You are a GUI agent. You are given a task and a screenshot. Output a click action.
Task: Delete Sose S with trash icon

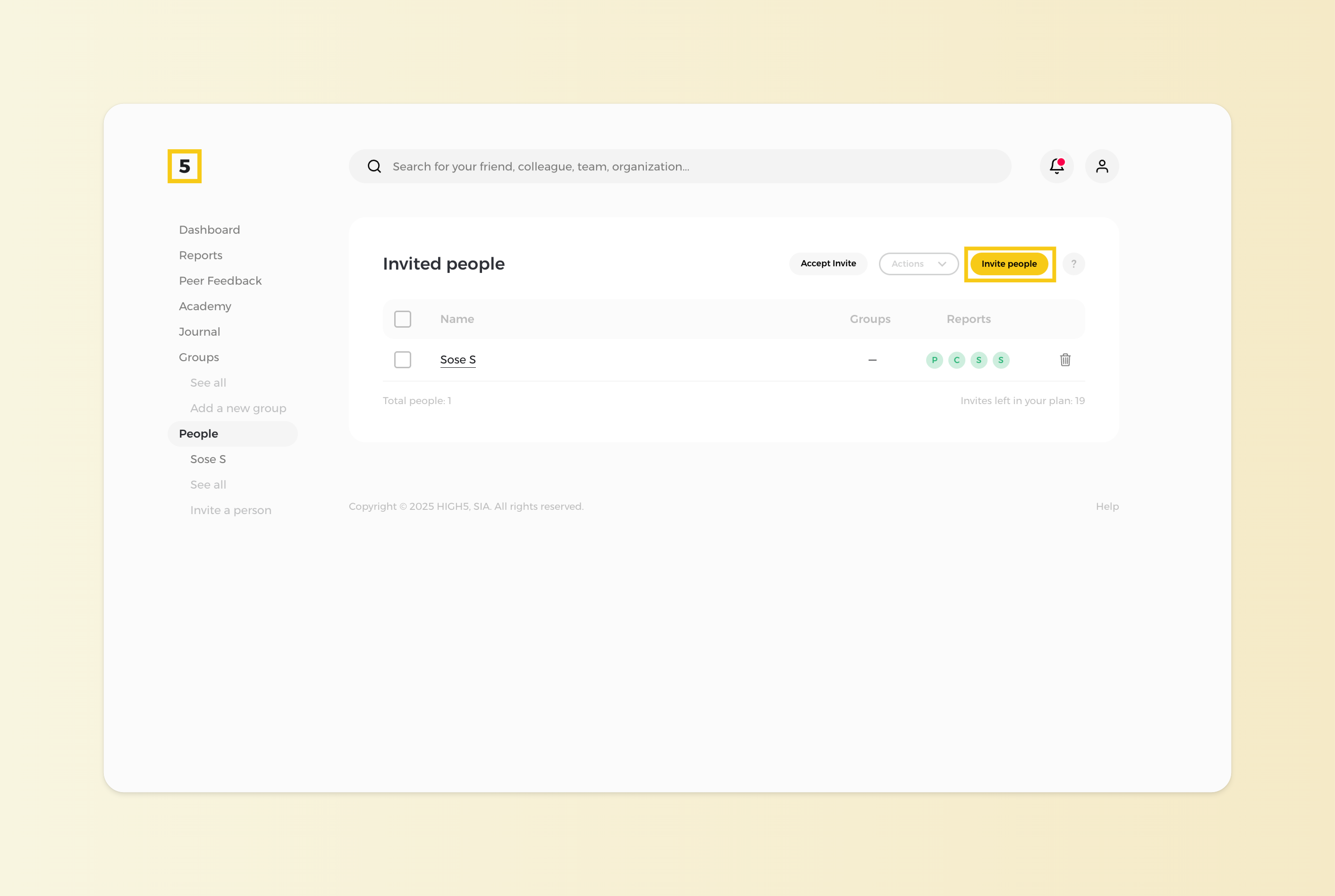(x=1065, y=360)
